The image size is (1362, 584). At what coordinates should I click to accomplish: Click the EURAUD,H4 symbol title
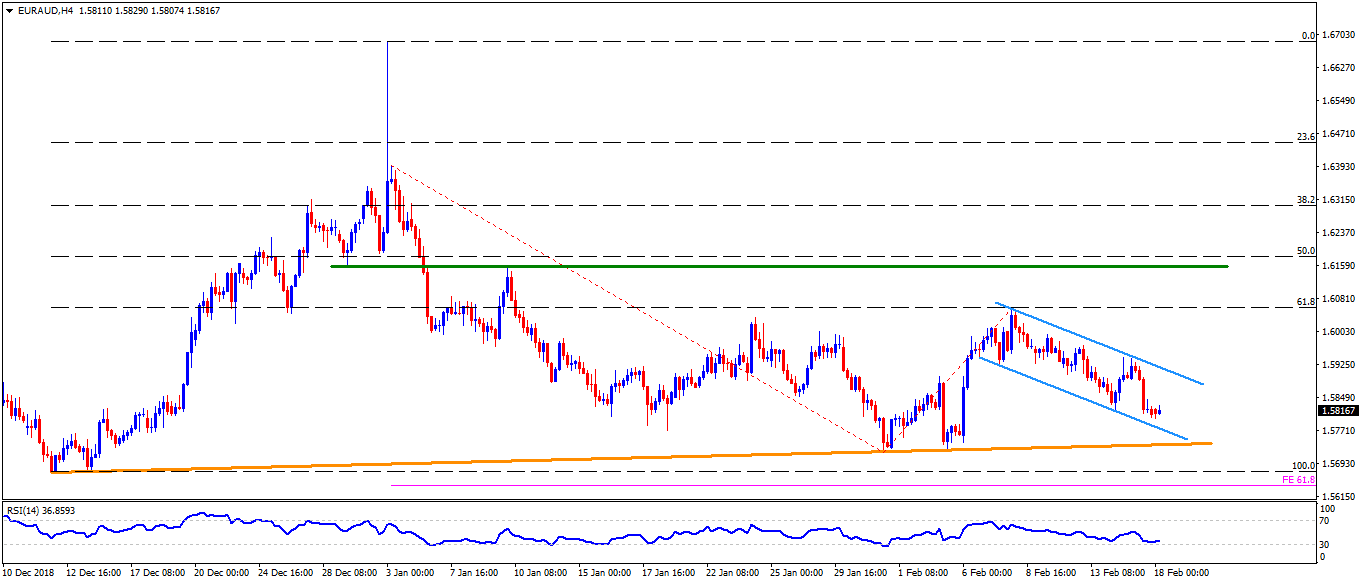[x=40, y=10]
